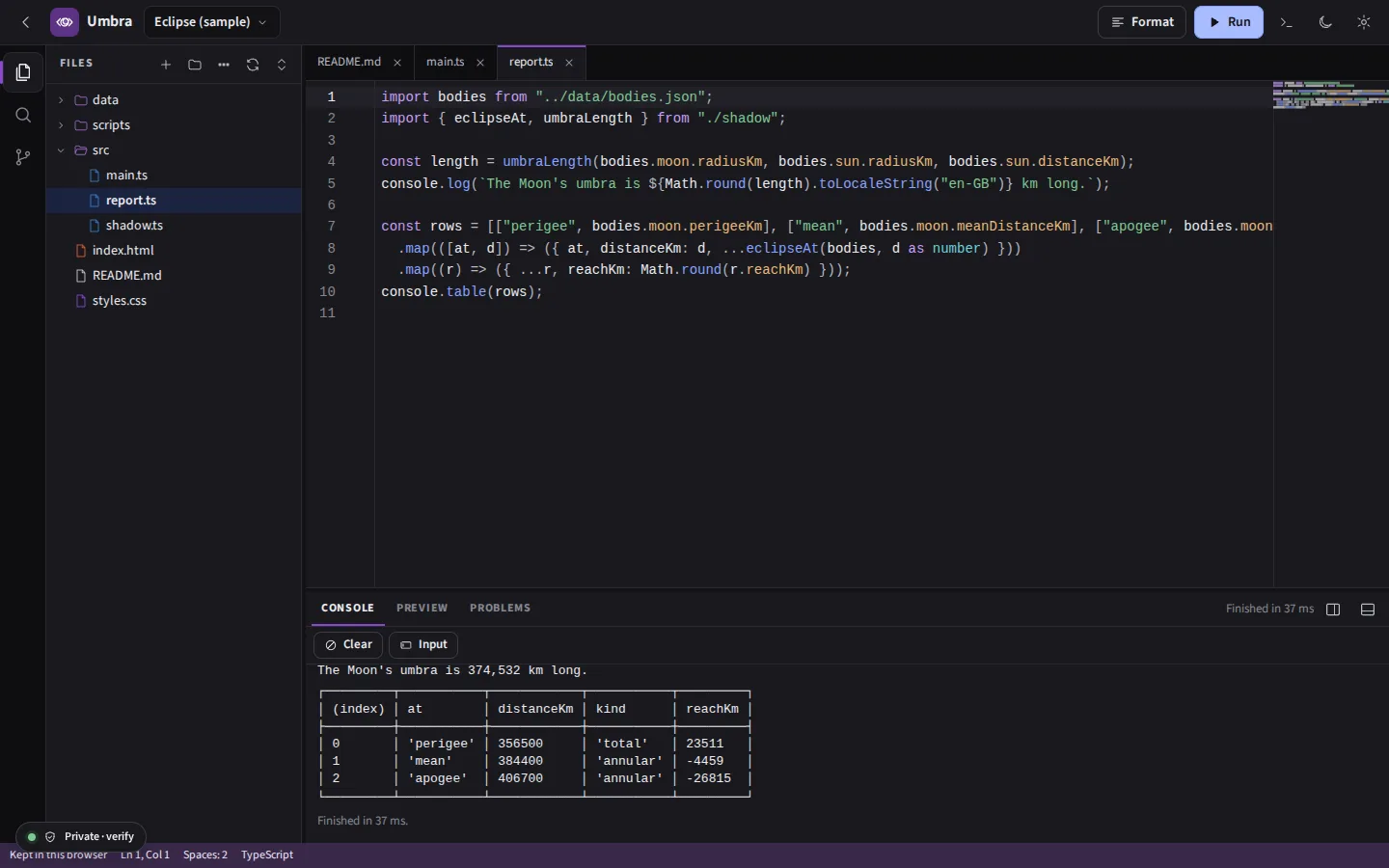Expand the data folder
This screenshot has width=1389, height=868.
point(174,100)
